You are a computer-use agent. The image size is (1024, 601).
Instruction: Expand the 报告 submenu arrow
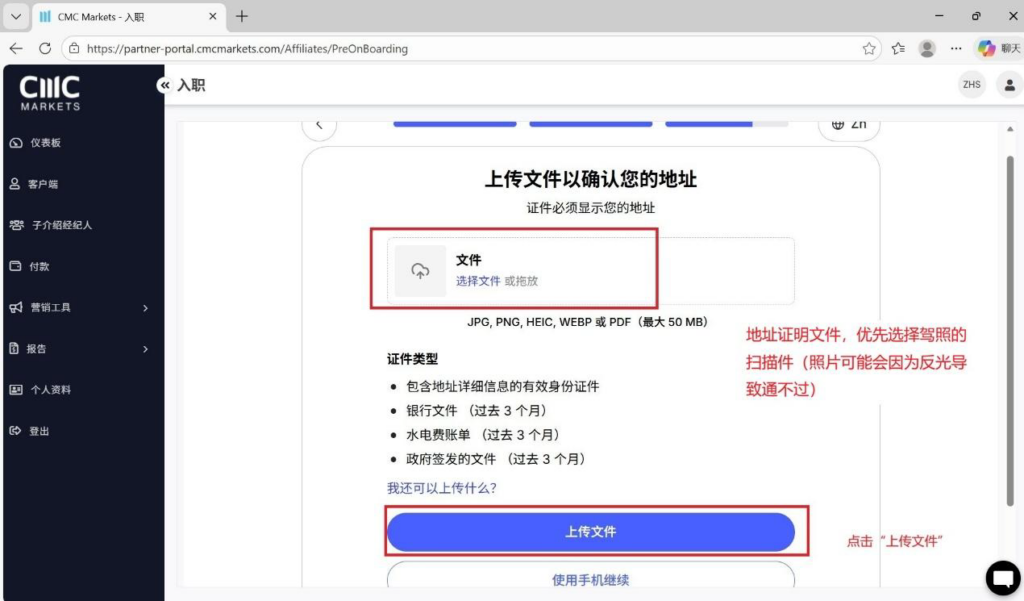[x=146, y=349]
